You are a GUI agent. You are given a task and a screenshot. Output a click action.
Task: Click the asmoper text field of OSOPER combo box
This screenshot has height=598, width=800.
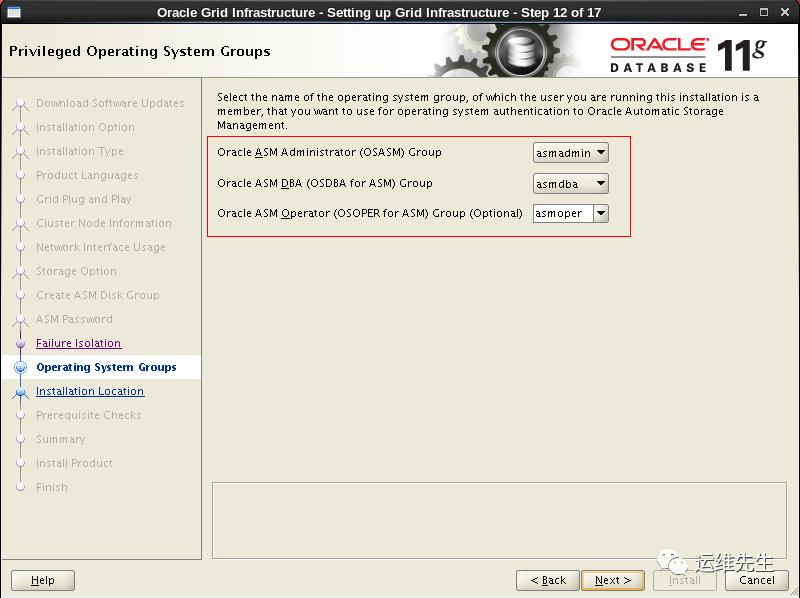(x=563, y=213)
